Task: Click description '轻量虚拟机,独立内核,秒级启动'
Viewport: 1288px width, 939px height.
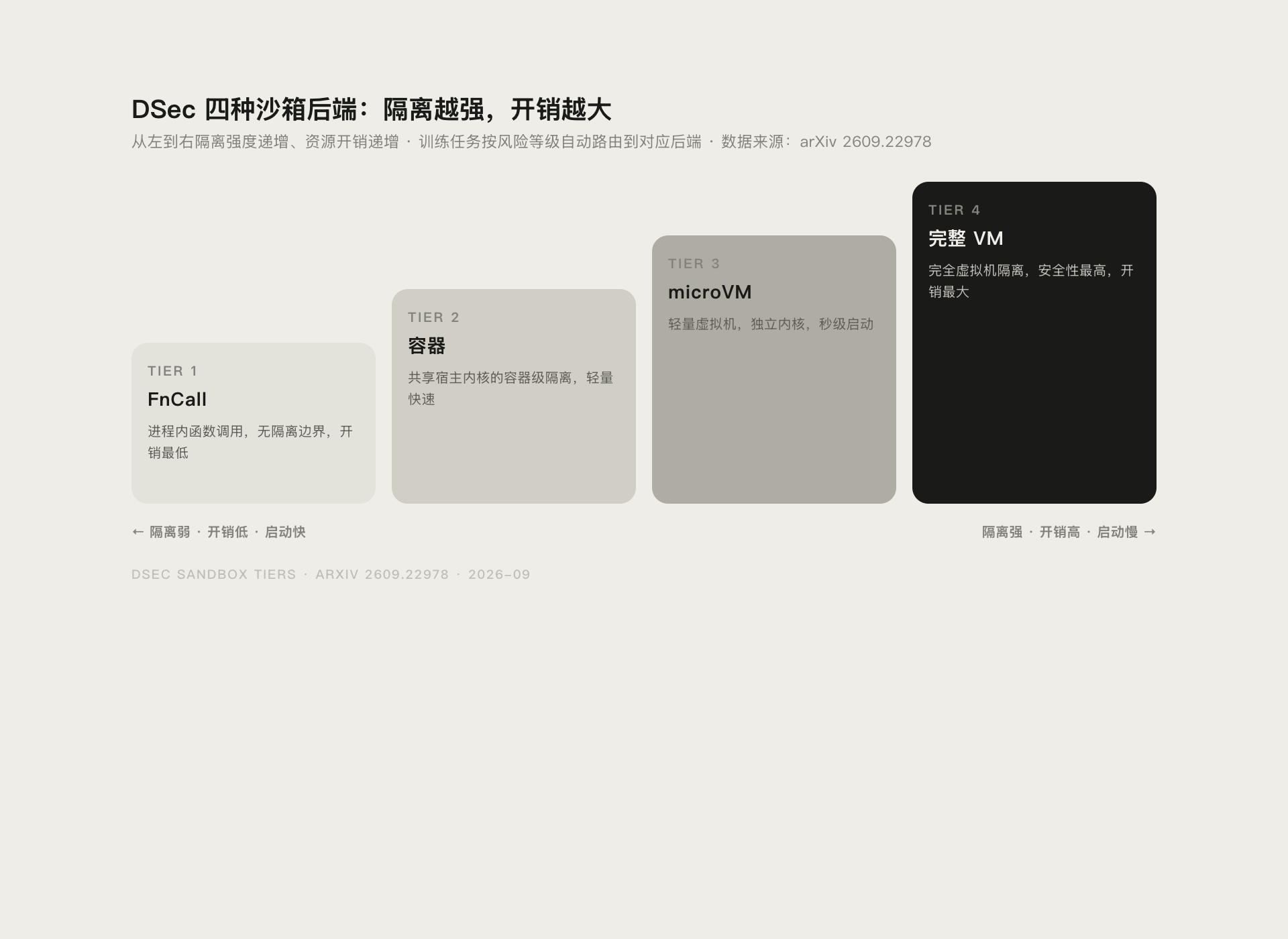Action: 771,324
